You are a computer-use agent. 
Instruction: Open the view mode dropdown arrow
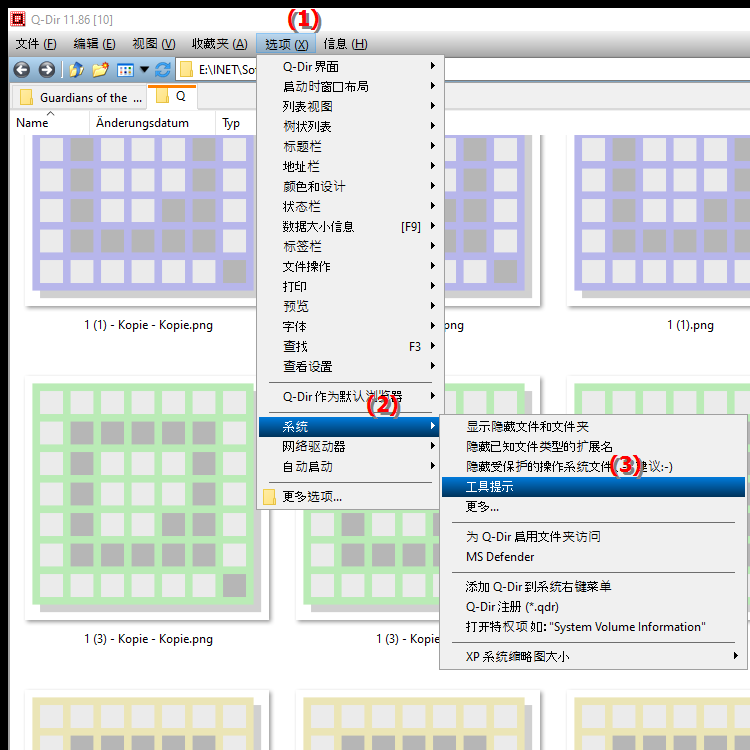click(x=144, y=70)
